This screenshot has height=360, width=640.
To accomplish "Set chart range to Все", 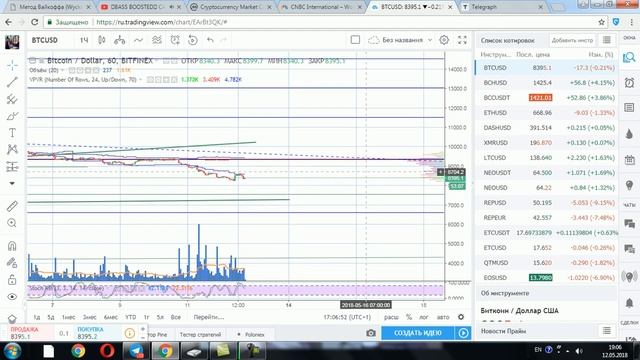I will [x=176, y=317].
